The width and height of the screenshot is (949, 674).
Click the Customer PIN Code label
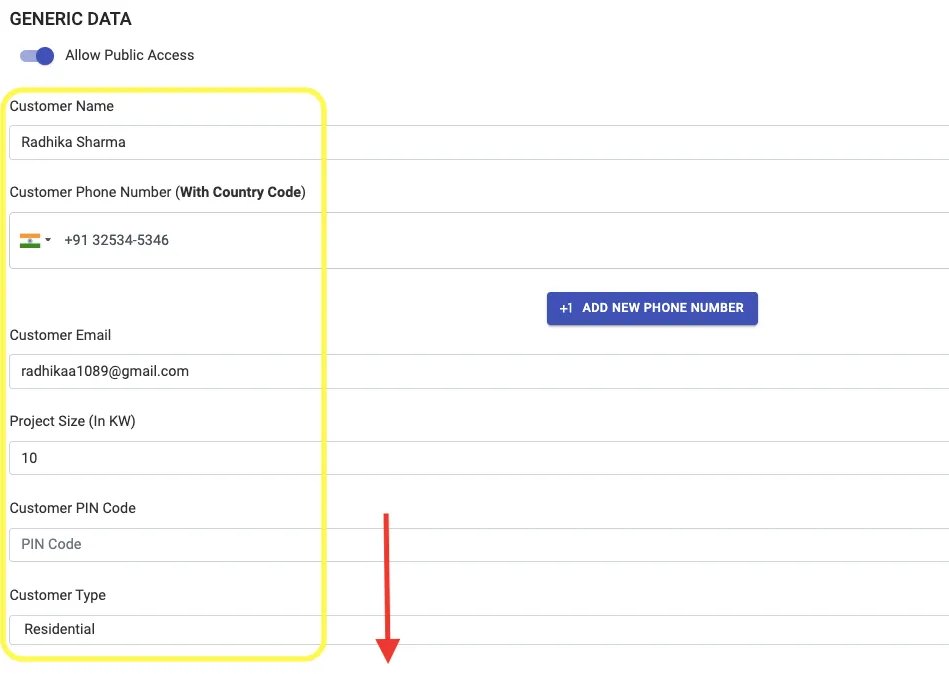coord(72,508)
